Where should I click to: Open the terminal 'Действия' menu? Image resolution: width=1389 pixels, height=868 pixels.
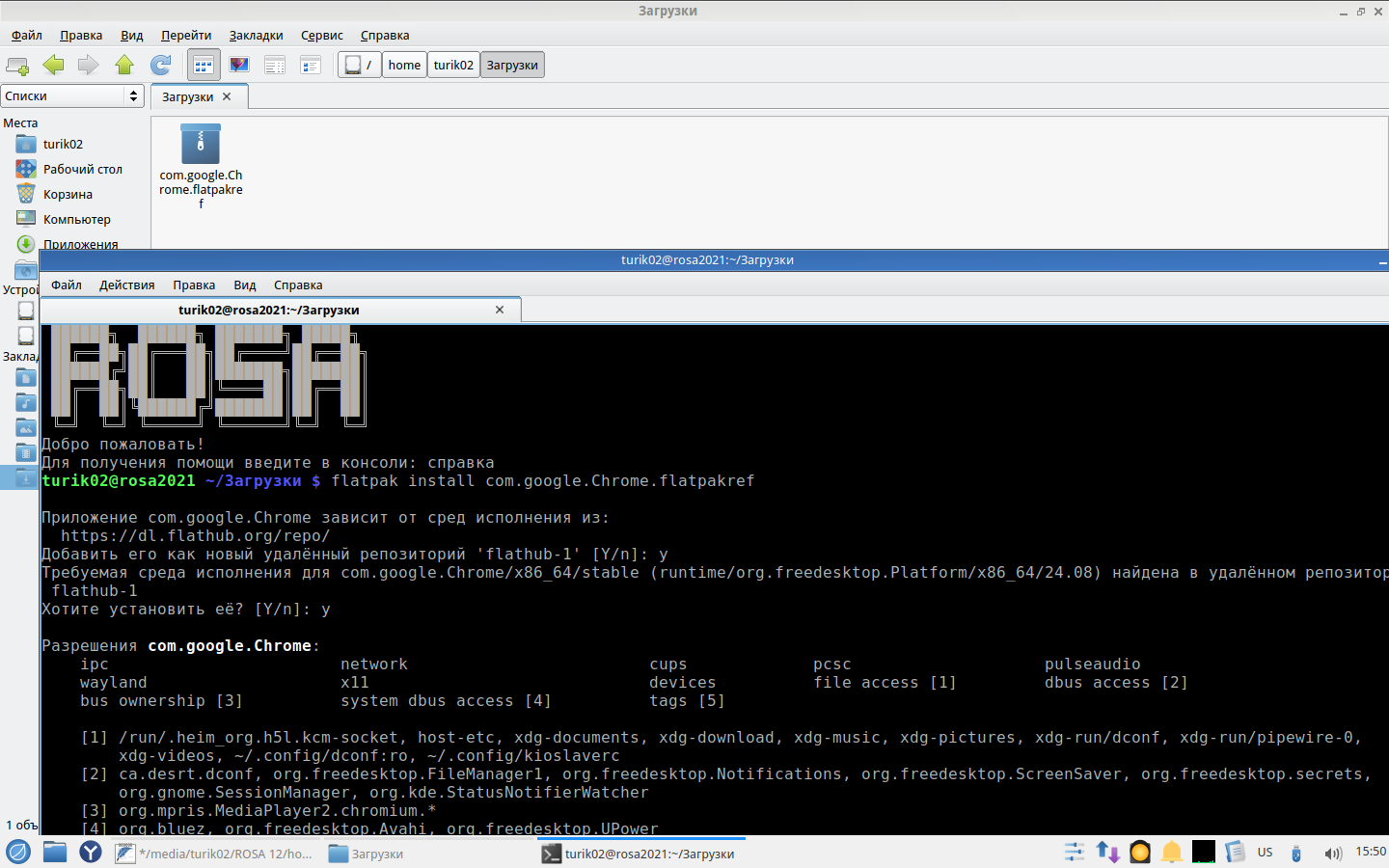click(127, 285)
